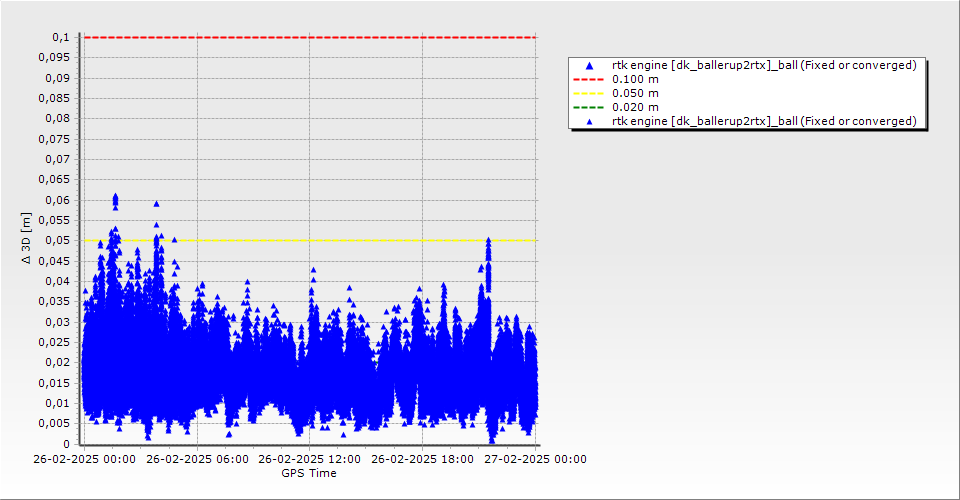Click the '0,055' y-axis tick label
Image resolution: width=960 pixels, height=500 pixels.
(x=54, y=220)
